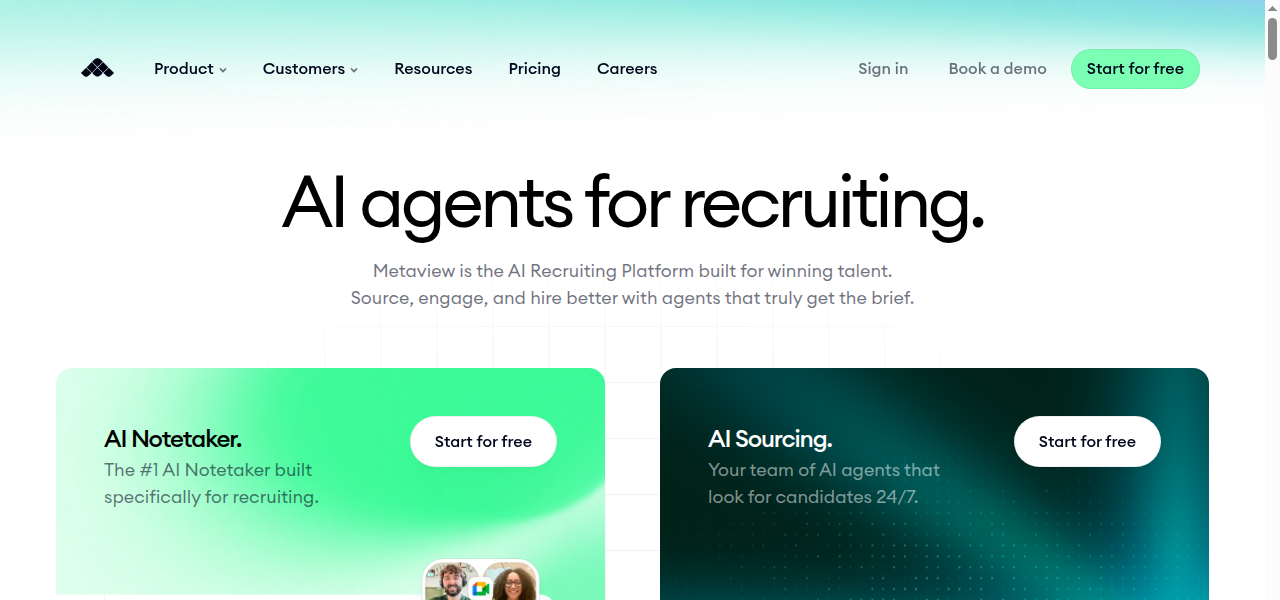
Task: Click Start for free in AI Sourcing card
Action: [x=1087, y=441]
